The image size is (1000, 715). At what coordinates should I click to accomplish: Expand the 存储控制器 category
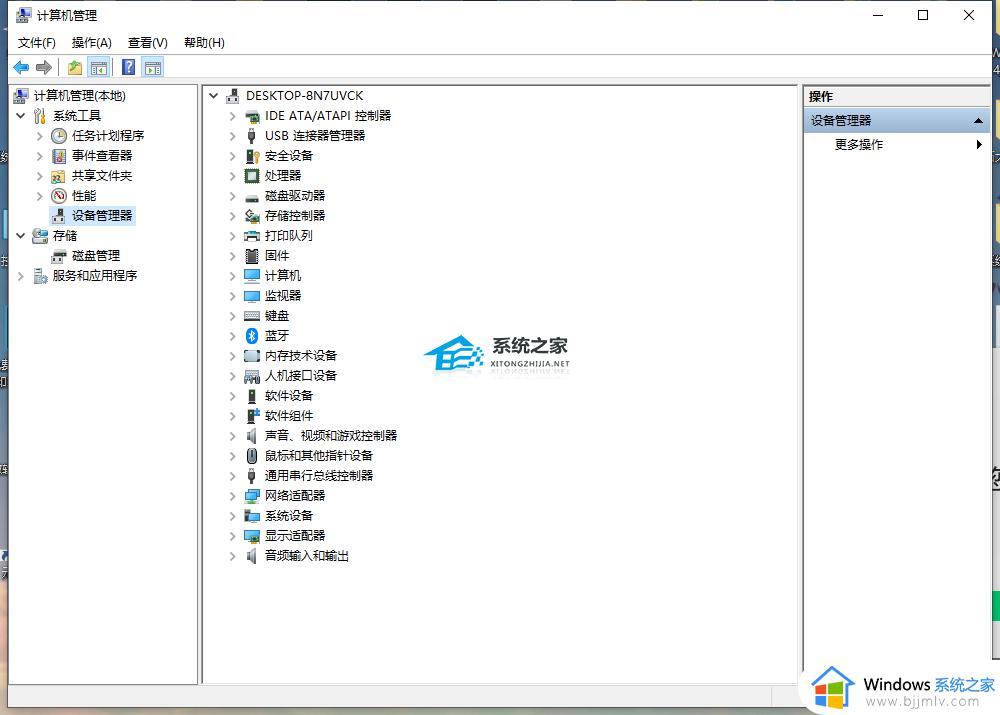(233, 216)
